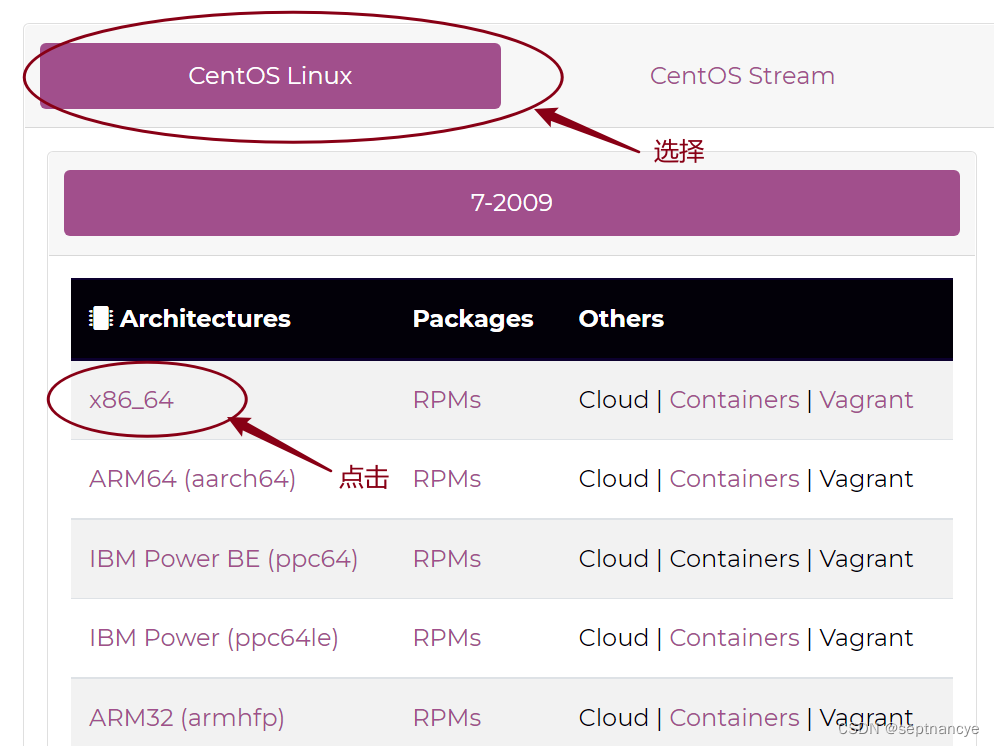Viewport: 994px width, 746px height.
Task: Open the IBM Power BE (ppc64) link
Action: (222, 558)
